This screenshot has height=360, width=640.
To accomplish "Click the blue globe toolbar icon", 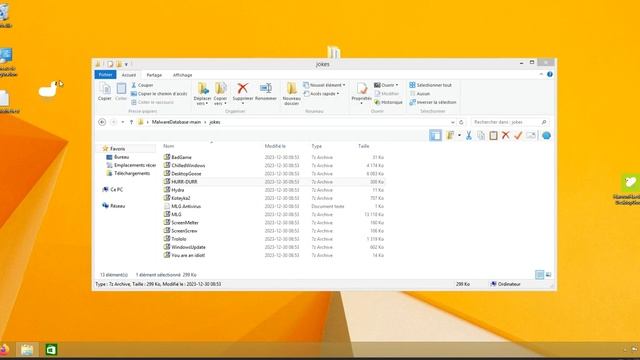I will pyautogui.click(x=547, y=136).
